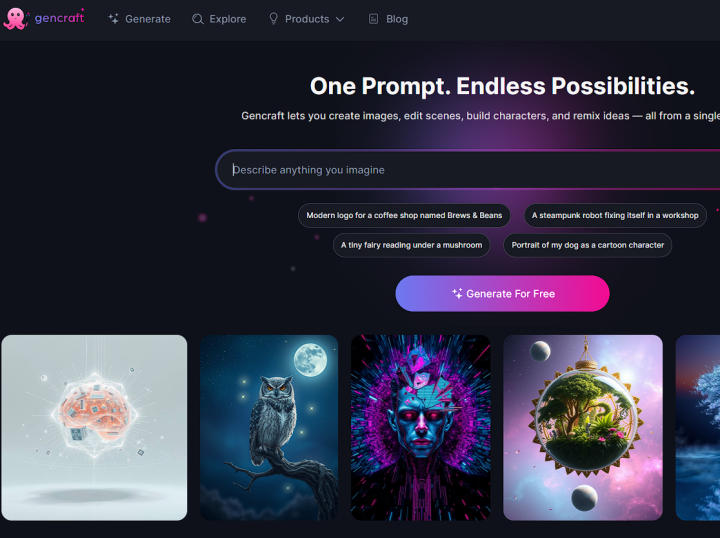Image resolution: width=720 pixels, height=538 pixels.
Task: Open the Explore nav item
Action: pyautogui.click(x=219, y=19)
